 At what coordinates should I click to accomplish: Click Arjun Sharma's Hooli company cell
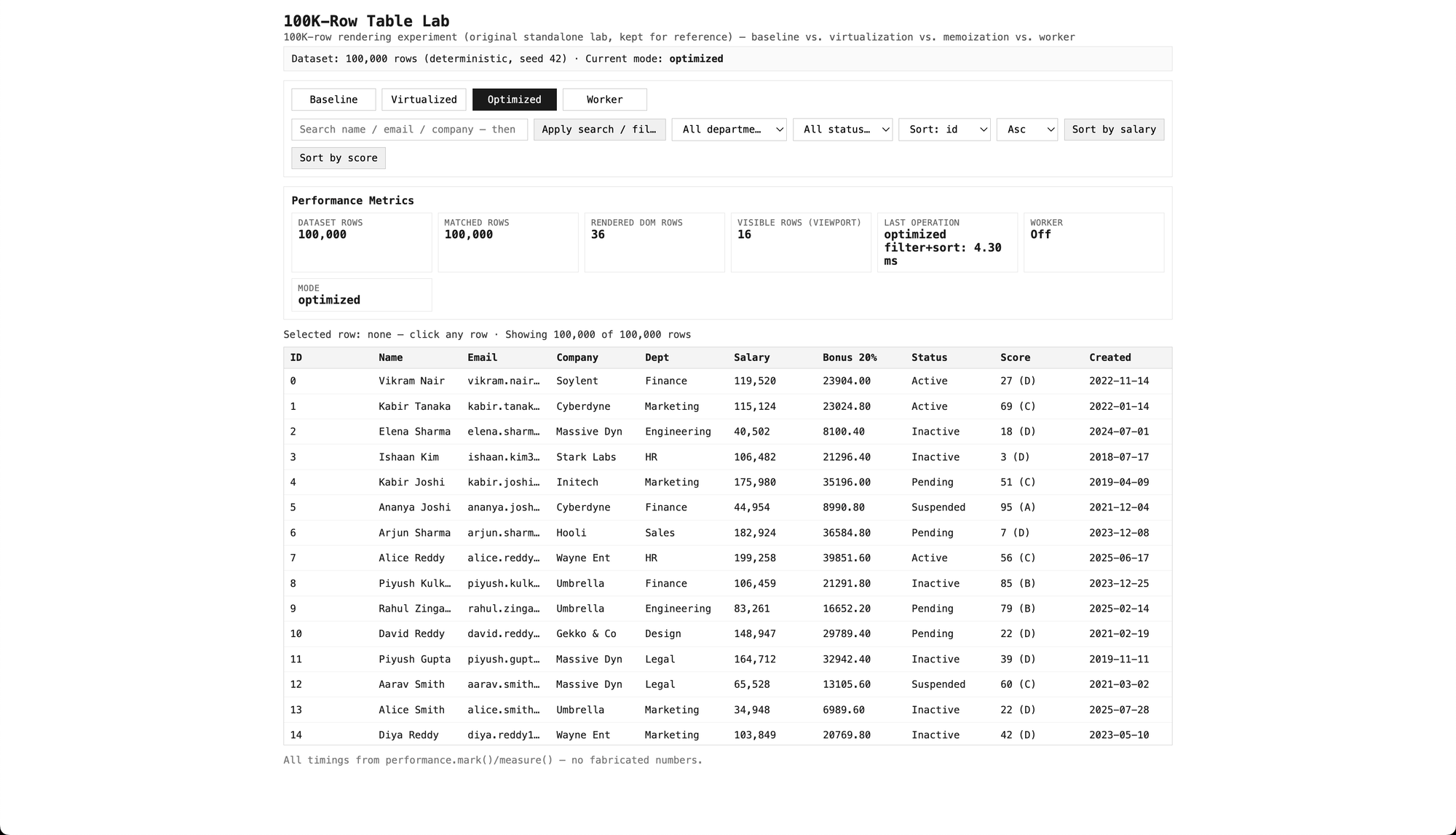(x=571, y=533)
